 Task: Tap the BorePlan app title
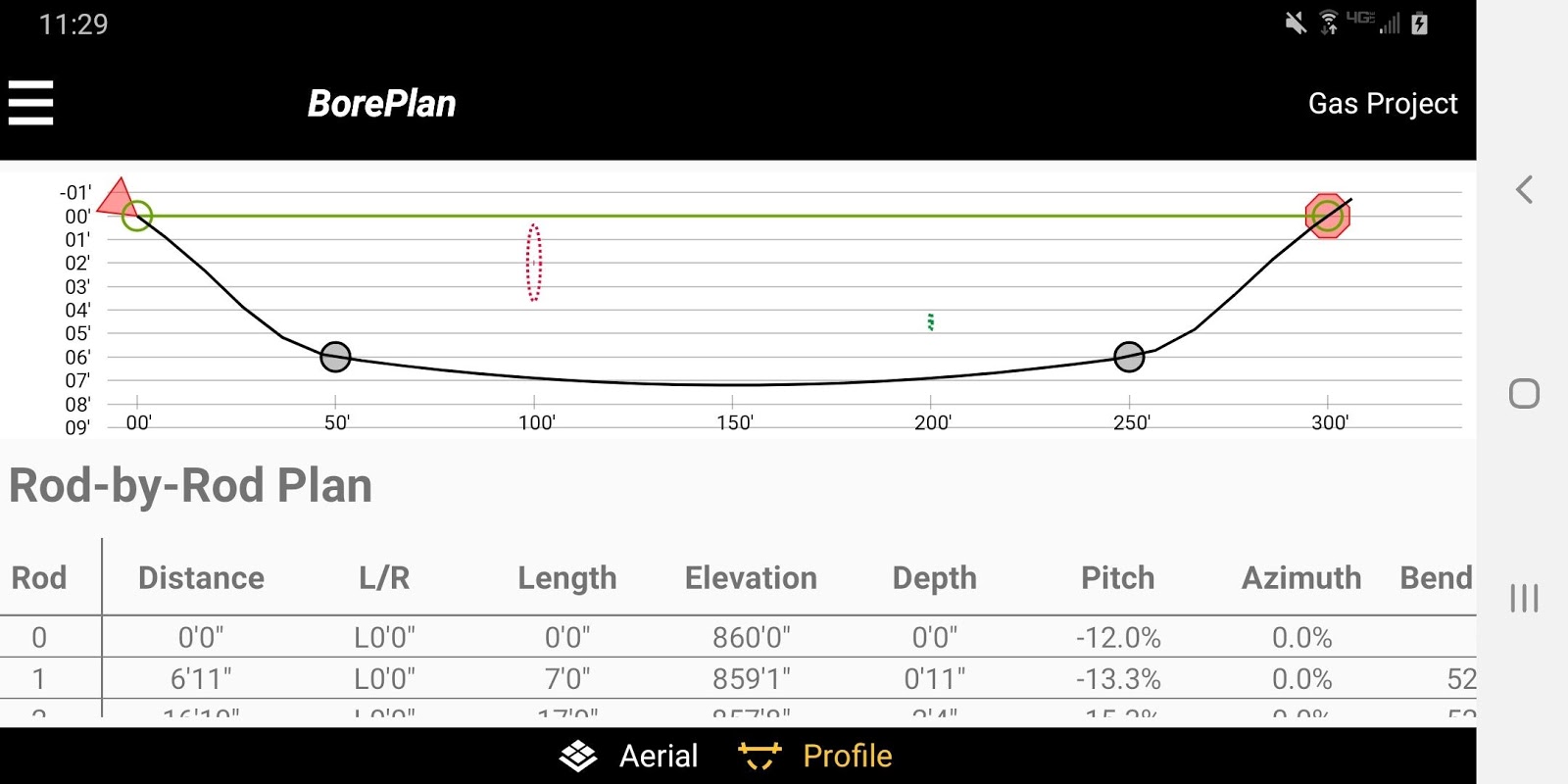381,103
